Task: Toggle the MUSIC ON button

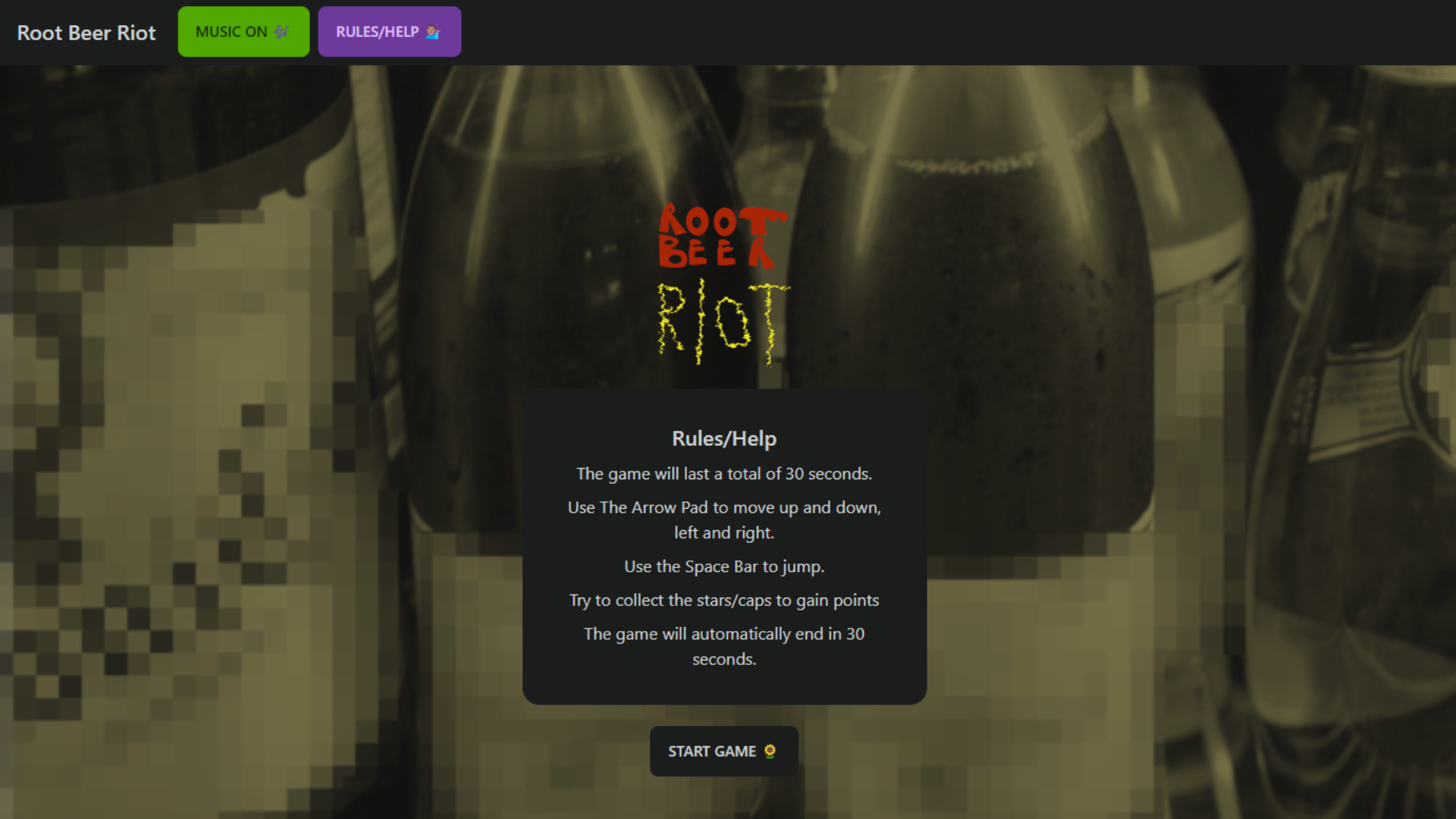Action: point(243,32)
